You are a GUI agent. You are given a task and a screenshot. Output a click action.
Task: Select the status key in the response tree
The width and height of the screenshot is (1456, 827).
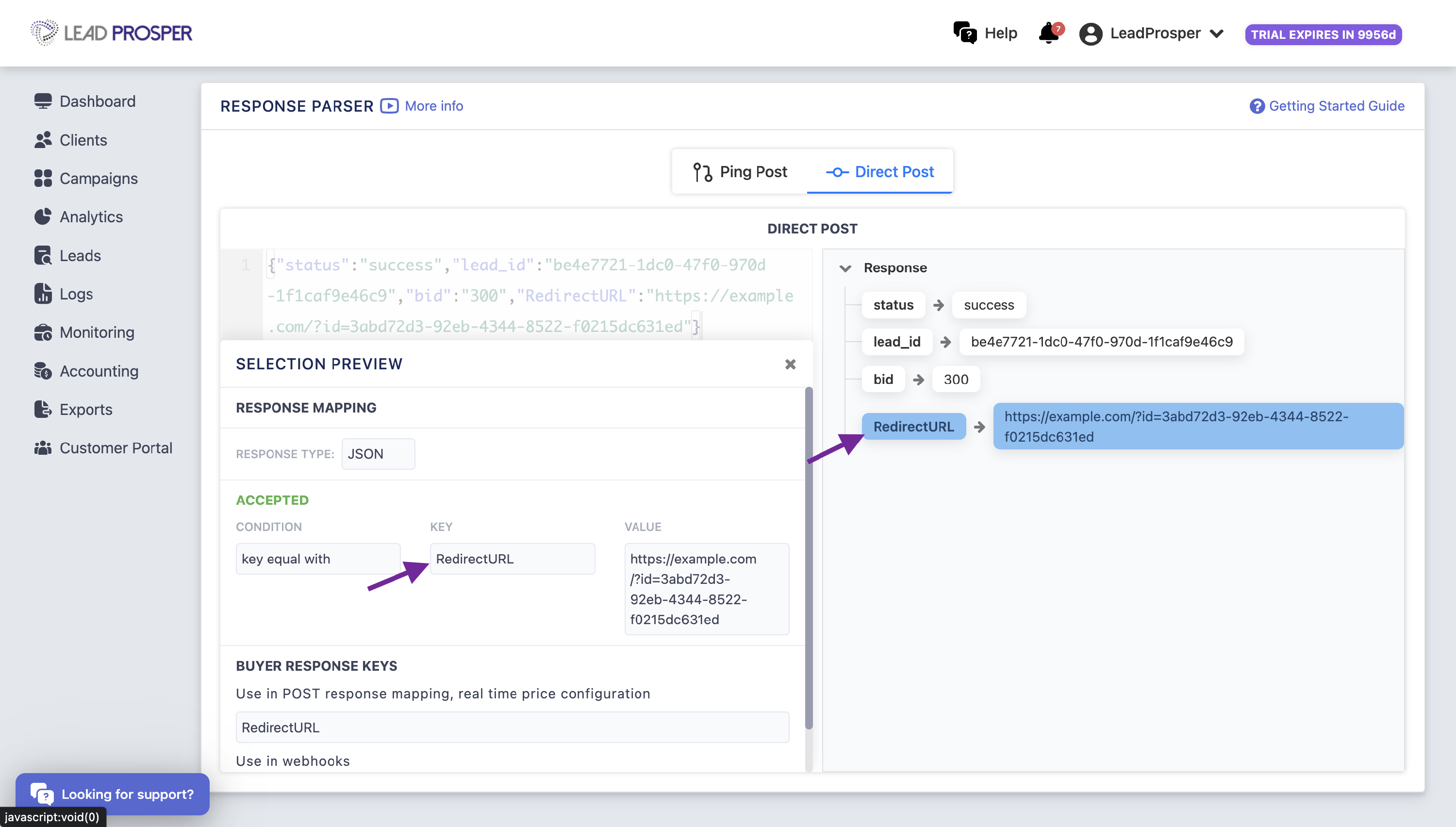(x=893, y=305)
